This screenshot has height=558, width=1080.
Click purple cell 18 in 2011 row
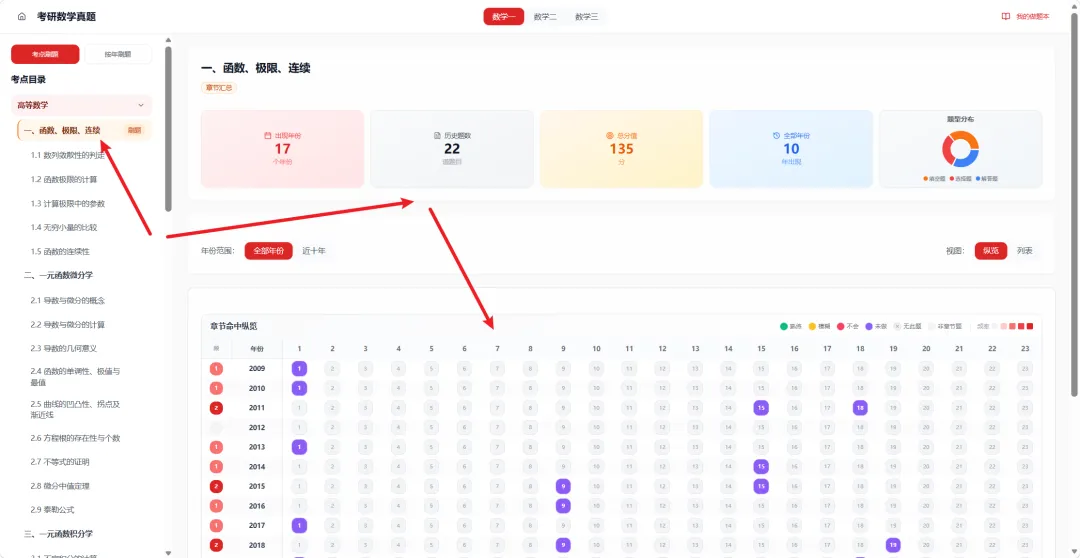coord(860,408)
